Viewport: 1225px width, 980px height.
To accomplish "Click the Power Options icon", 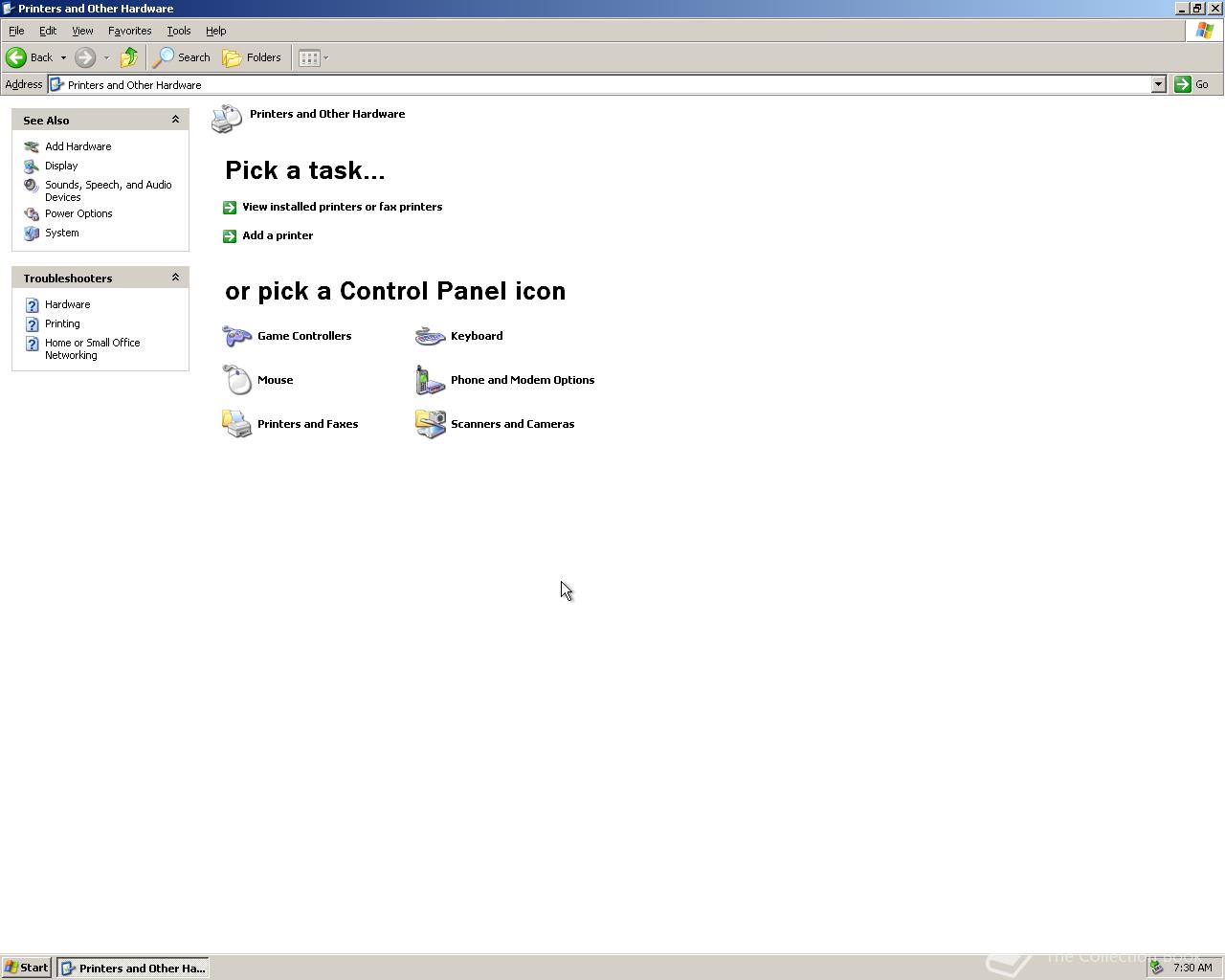I will pyautogui.click(x=32, y=213).
